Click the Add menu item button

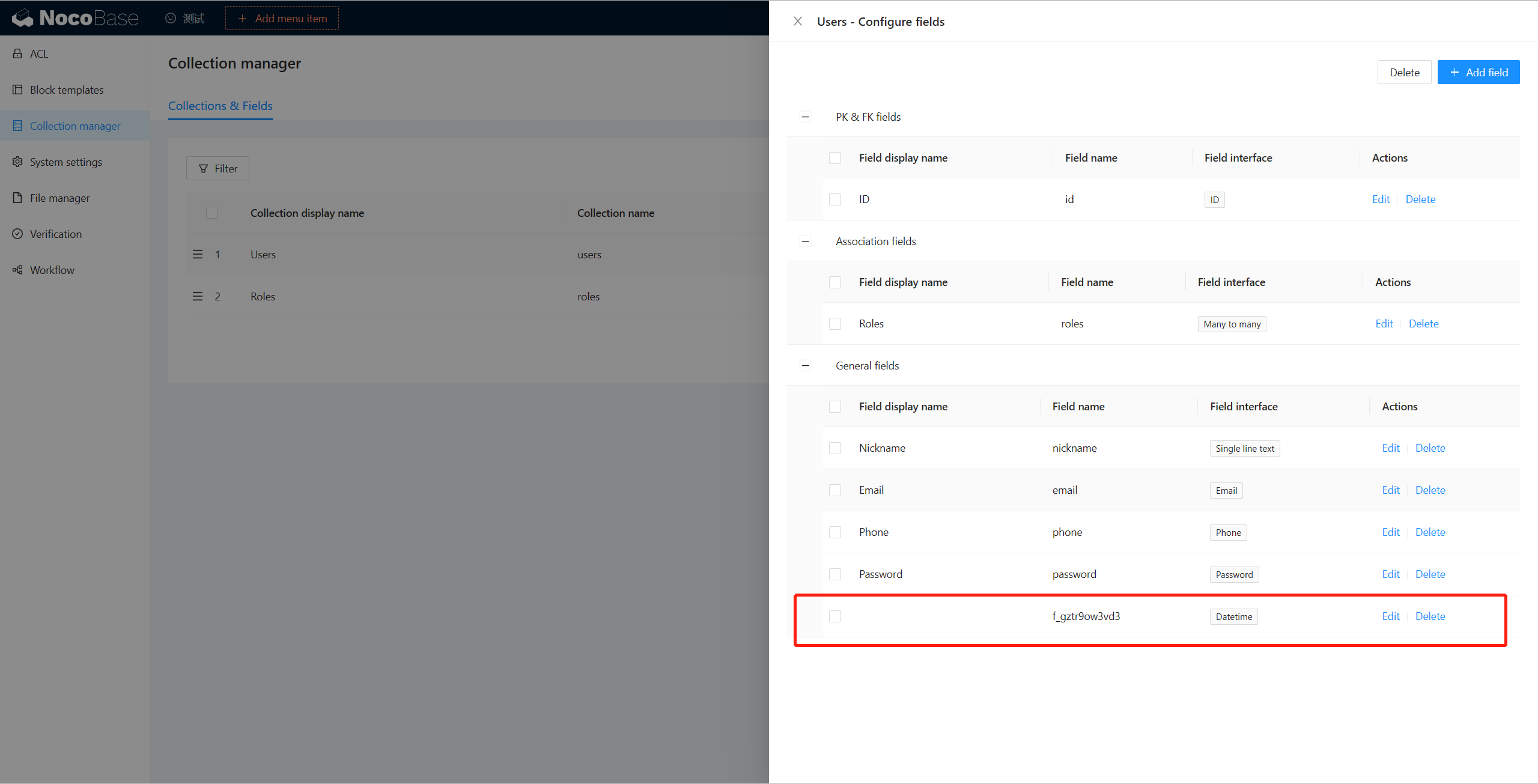point(282,18)
